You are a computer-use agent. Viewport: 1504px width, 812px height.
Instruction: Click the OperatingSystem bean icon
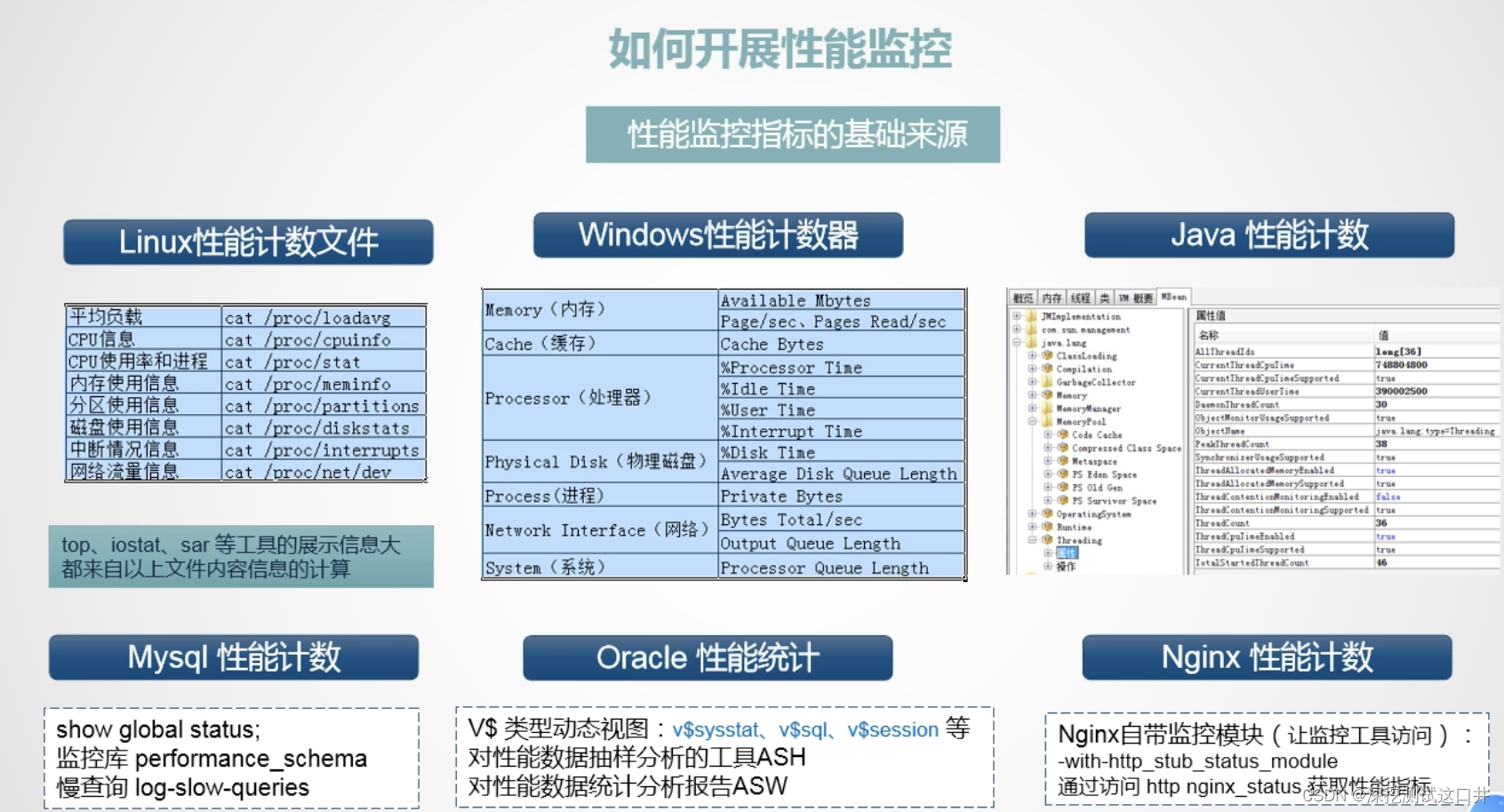[1047, 513]
